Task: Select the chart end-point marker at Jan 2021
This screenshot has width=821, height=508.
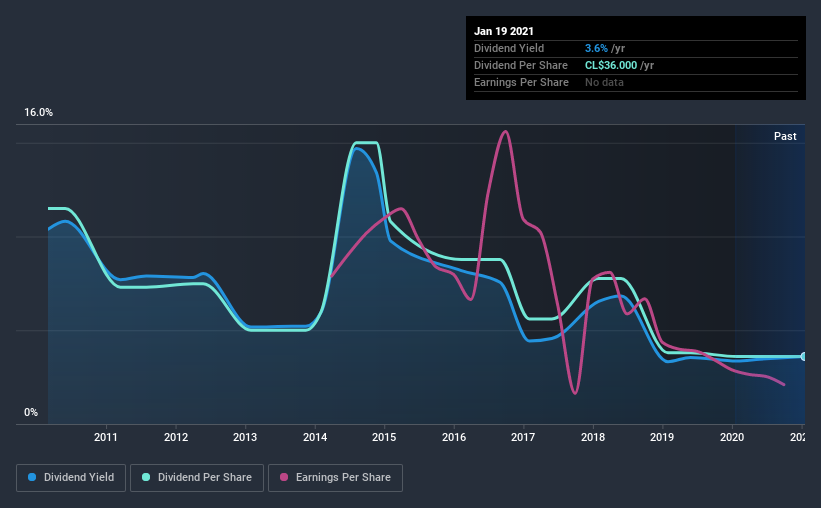Action: tap(803, 357)
